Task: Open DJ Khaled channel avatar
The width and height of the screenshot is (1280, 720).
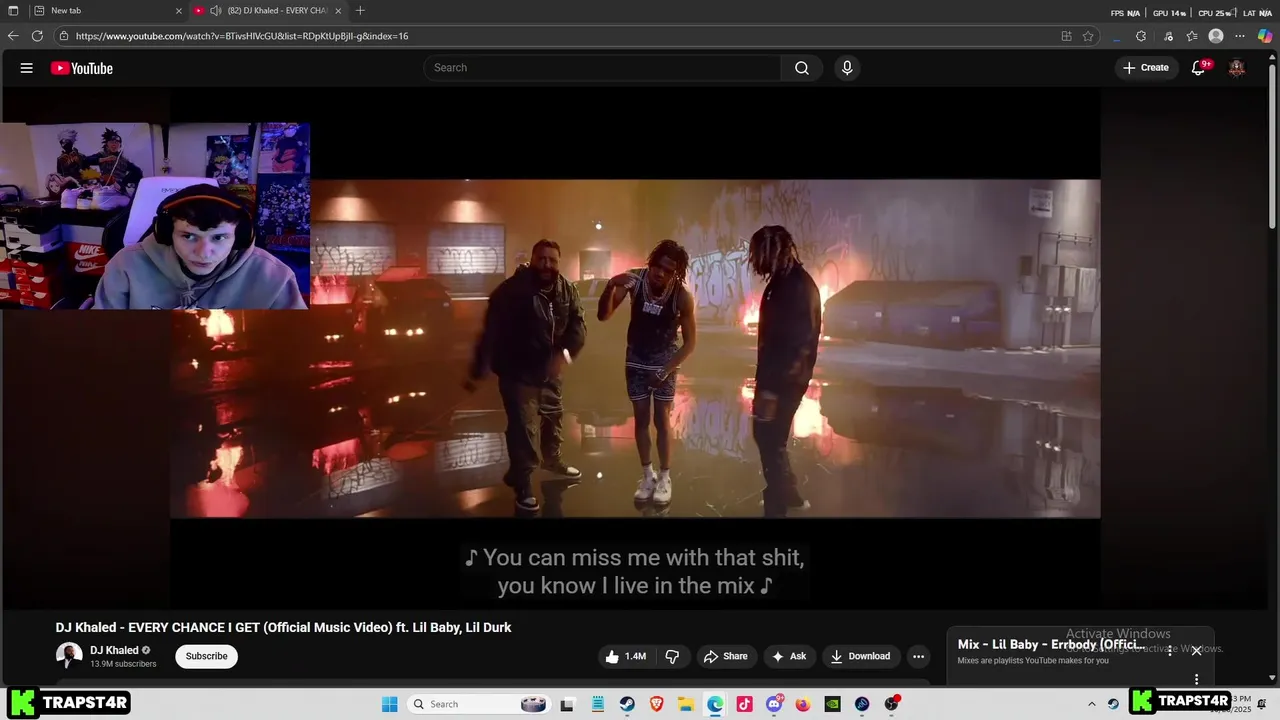Action: 69,656
